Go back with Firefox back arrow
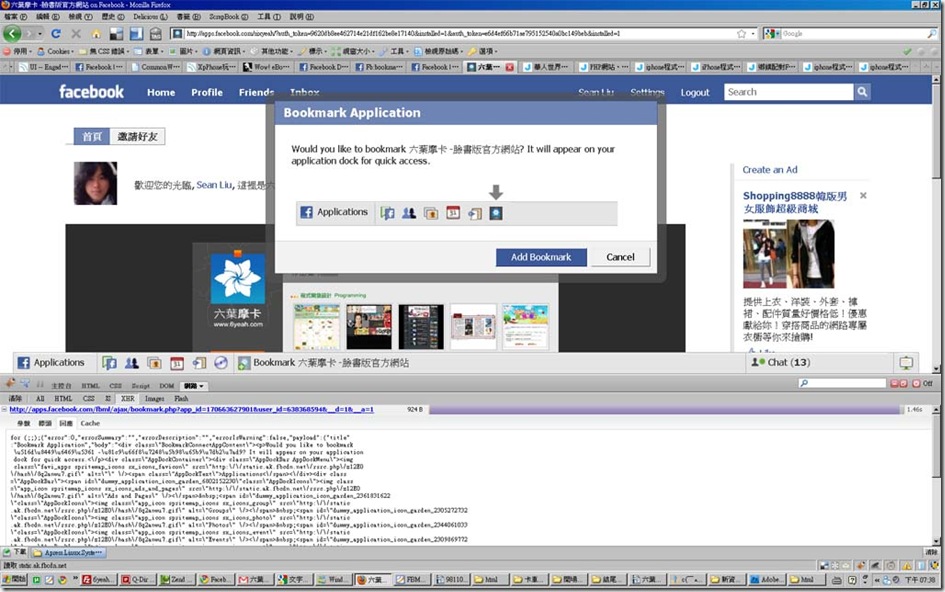The image size is (945, 592). 13,34
